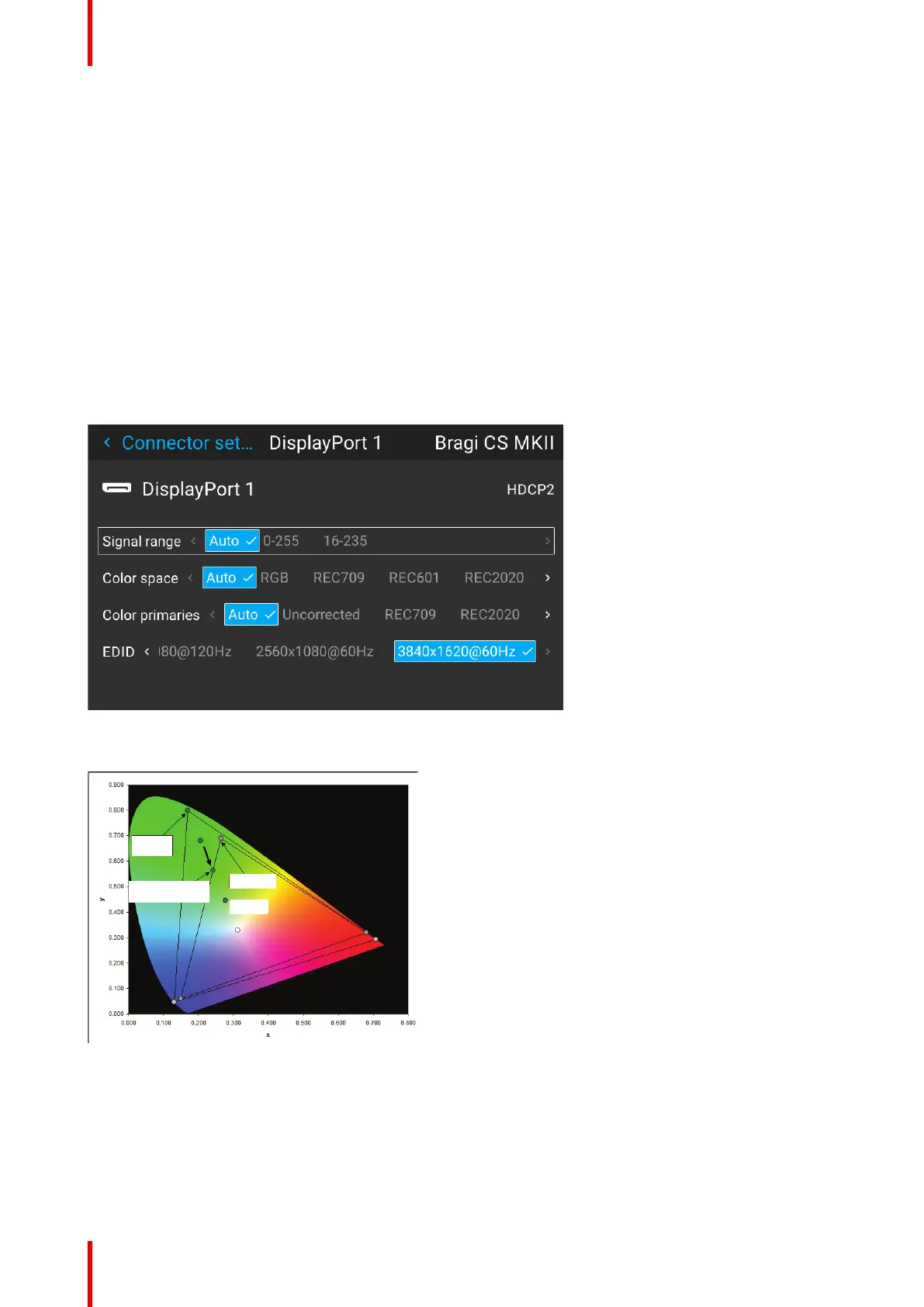Screen dimensions: 924x1307
Task: Set Color space to RGB
Action: coord(274,577)
